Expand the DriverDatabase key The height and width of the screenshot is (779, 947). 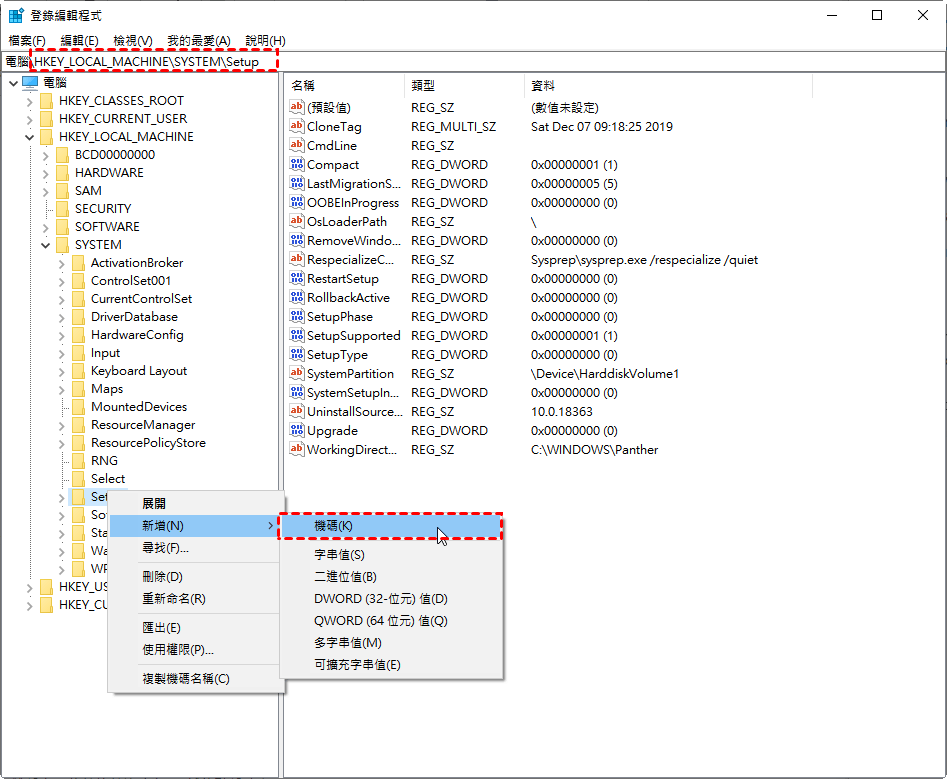[62, 318]
